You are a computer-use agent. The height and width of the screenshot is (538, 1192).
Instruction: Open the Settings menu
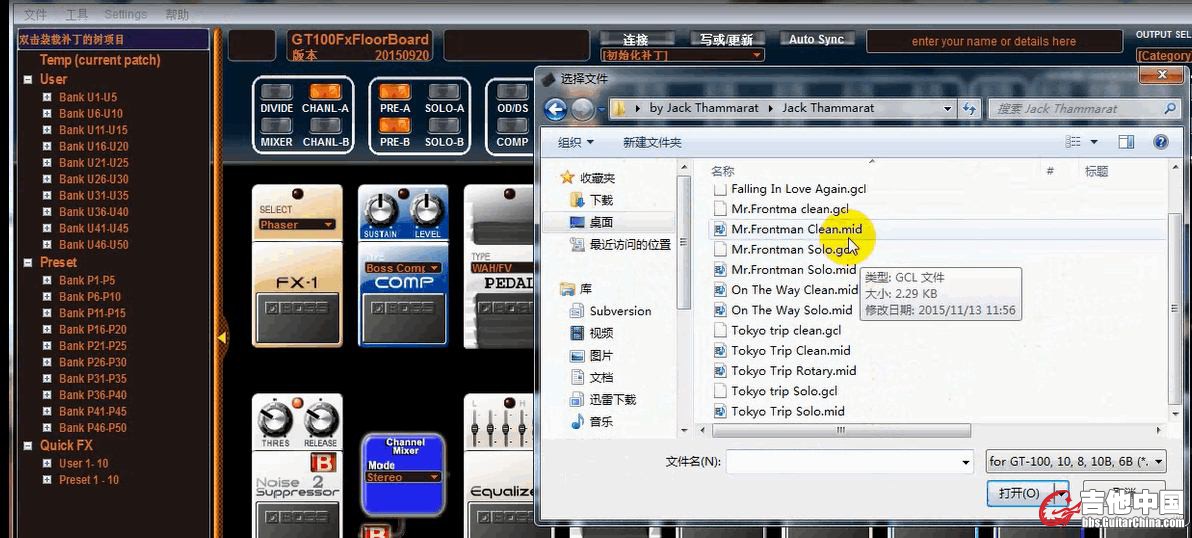[x=125, y=14]
